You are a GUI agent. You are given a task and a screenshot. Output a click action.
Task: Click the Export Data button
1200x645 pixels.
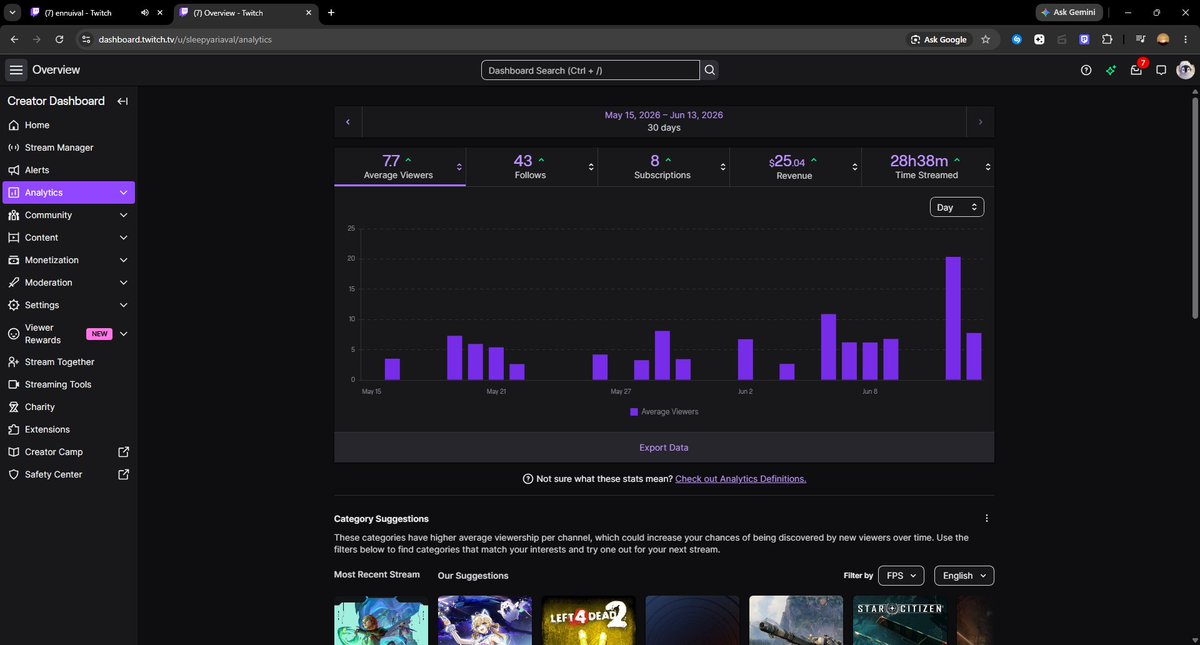664,447
